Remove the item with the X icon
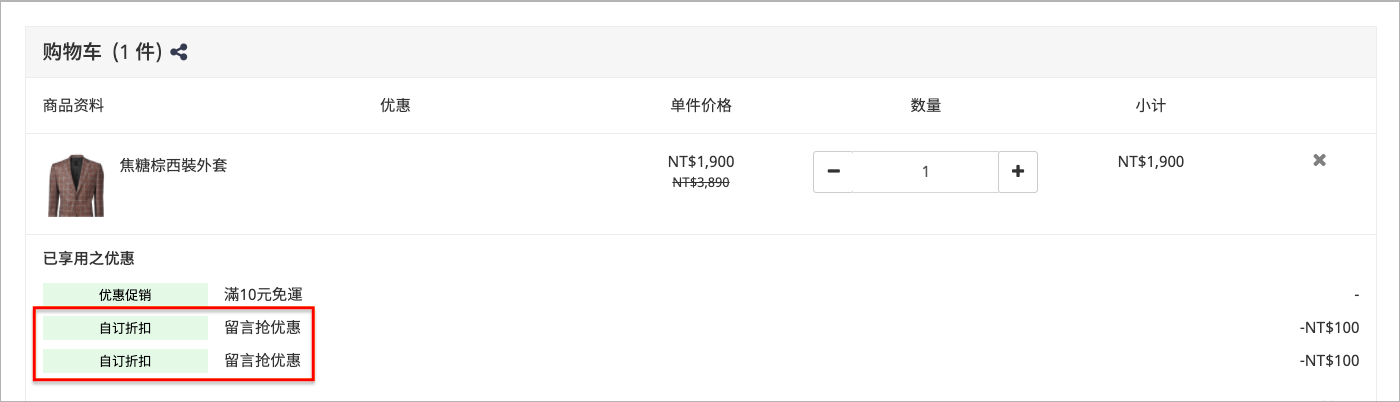 pyautogui.click(x=1319, y=160)
